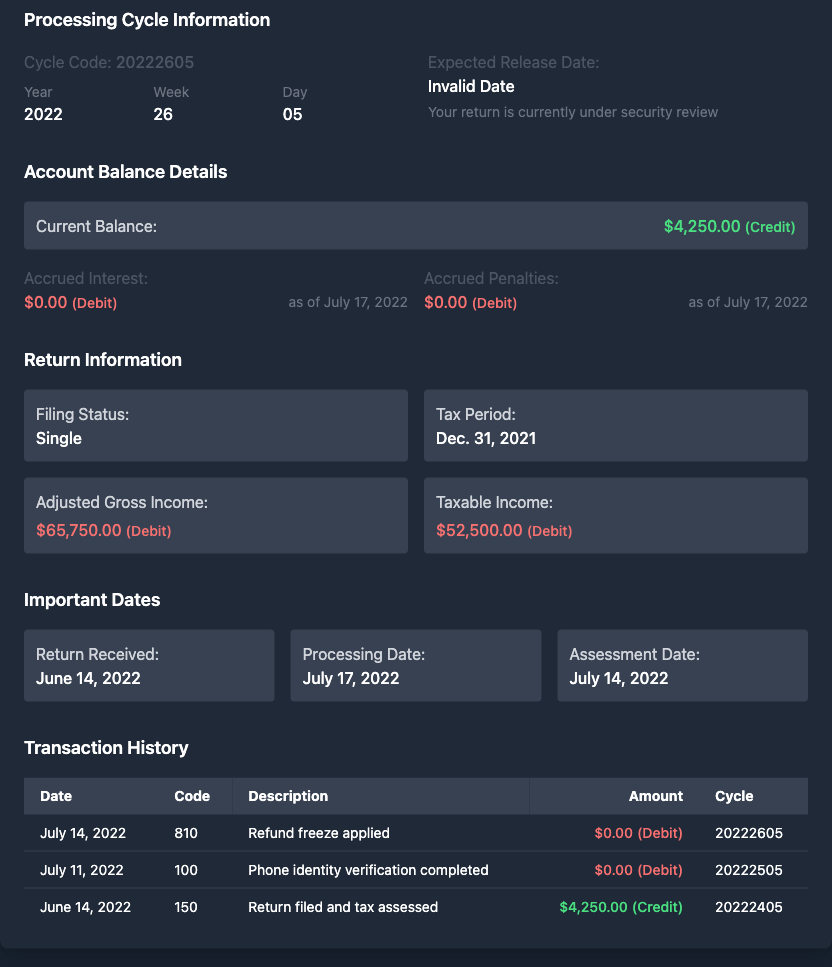The image size is (832, 967).
Task: Select the Return filed and tax assessed row
Action: click(x=415, y=907)
